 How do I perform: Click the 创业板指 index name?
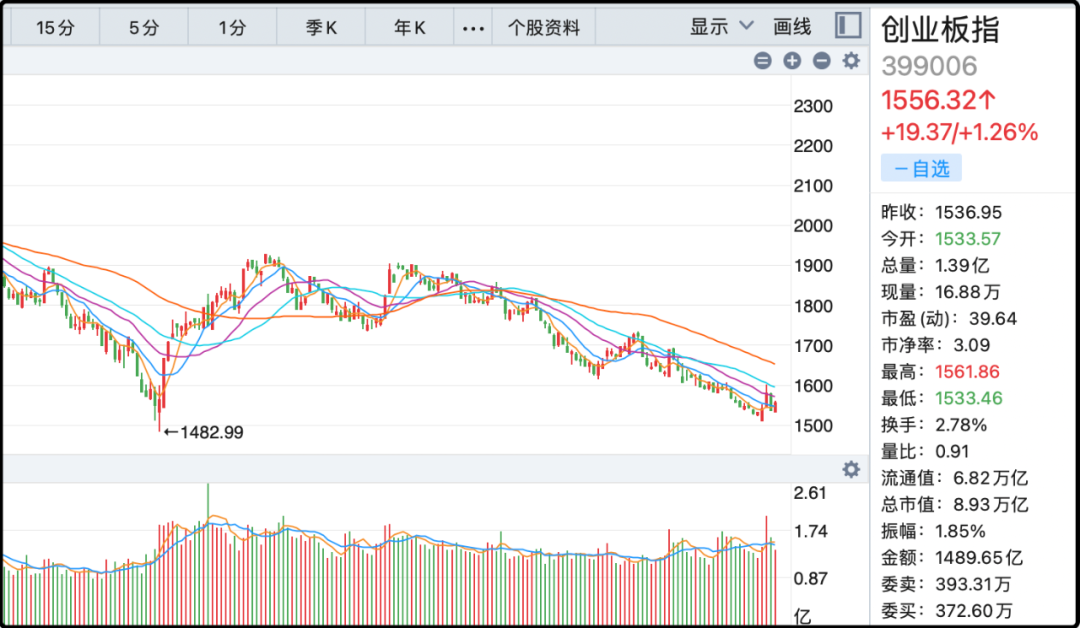[x=939, y=30]
